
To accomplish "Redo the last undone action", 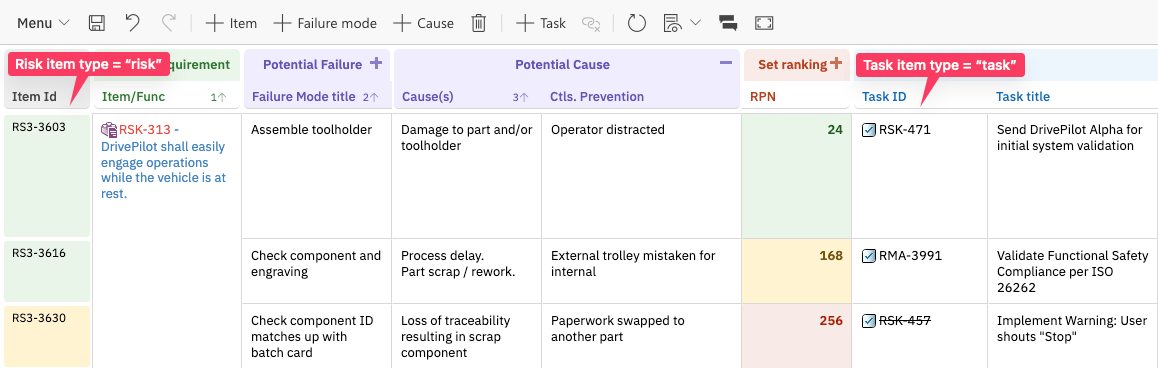I will click(168, 23).
